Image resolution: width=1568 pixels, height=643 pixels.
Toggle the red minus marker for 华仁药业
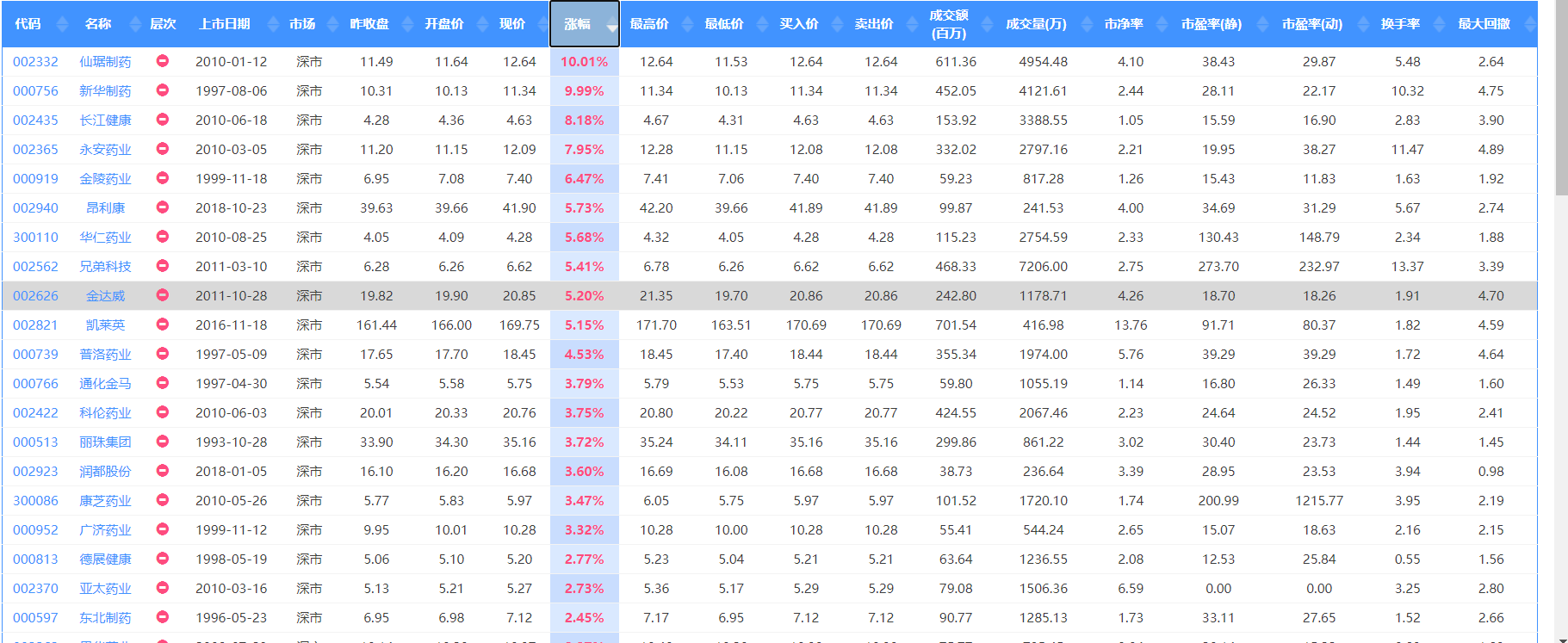click(x=162, y=237)
